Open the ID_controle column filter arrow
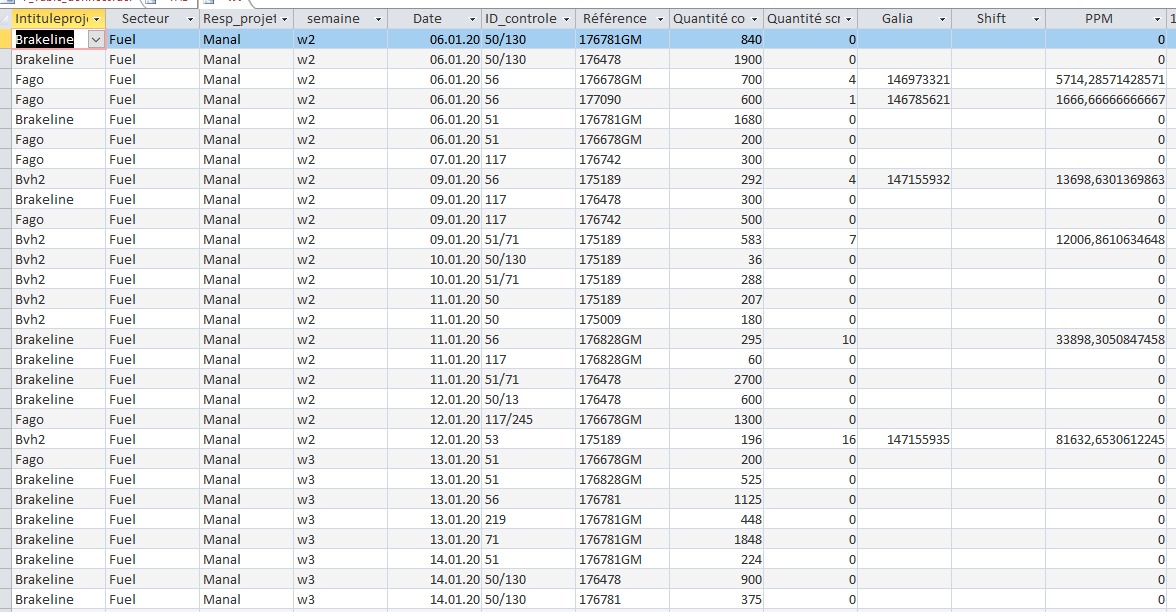This screenshot has height=612, width=1176. pos(566,19)
